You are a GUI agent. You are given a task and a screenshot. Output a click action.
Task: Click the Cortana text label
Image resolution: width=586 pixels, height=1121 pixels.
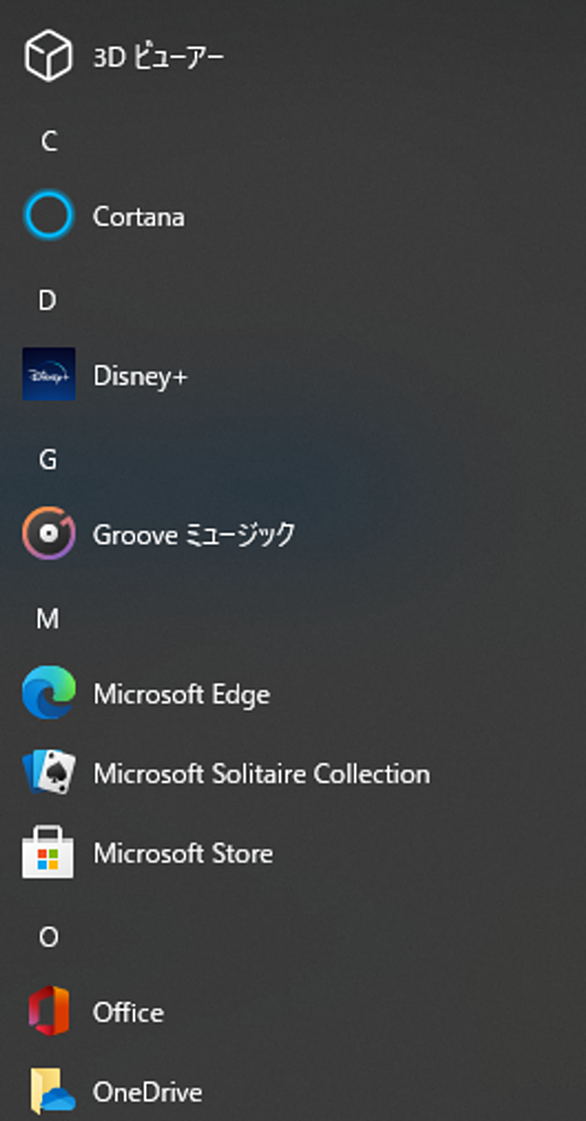coord(139,217)
